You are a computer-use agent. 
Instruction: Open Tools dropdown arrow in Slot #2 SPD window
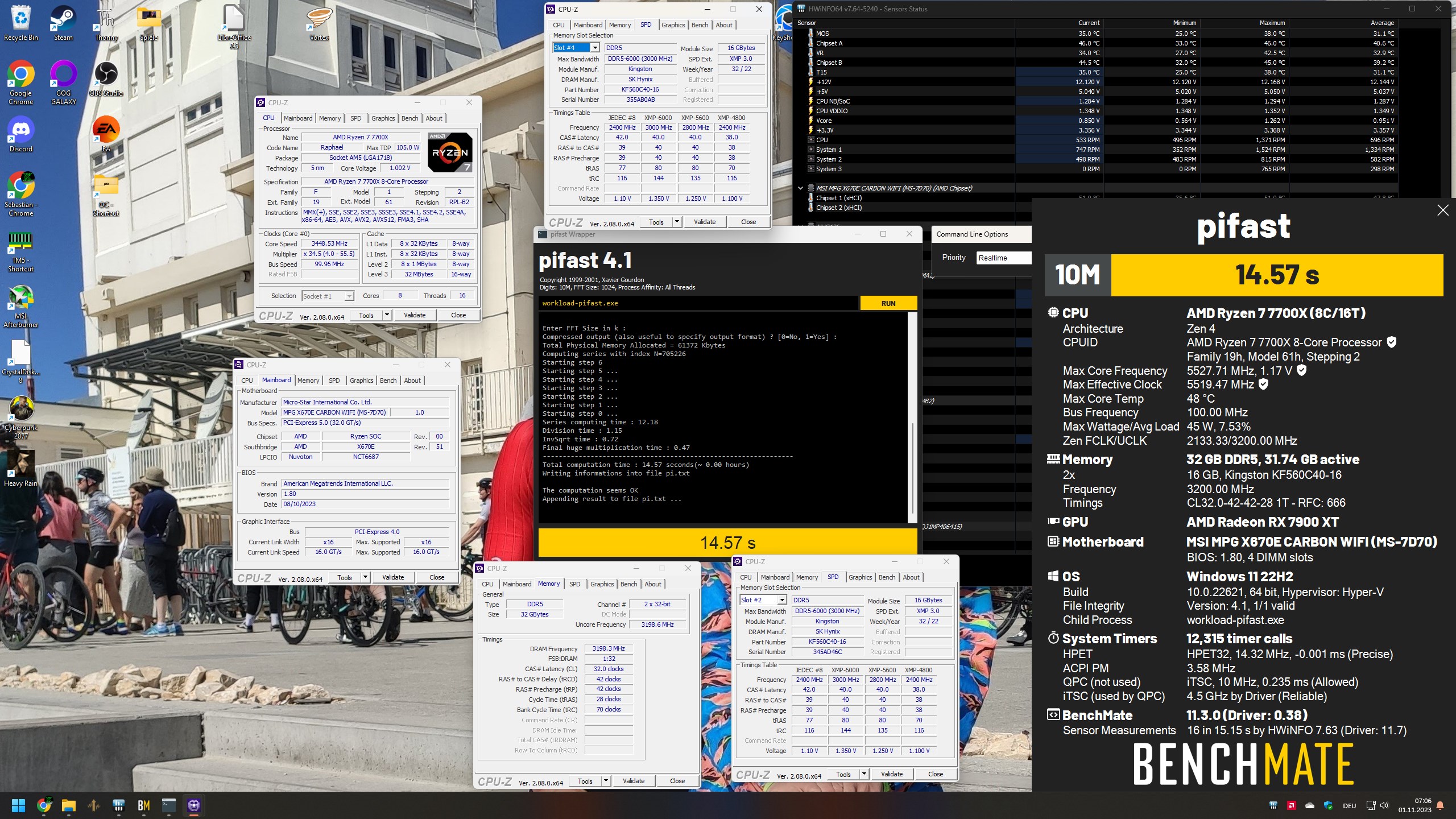tap(864, 774)
